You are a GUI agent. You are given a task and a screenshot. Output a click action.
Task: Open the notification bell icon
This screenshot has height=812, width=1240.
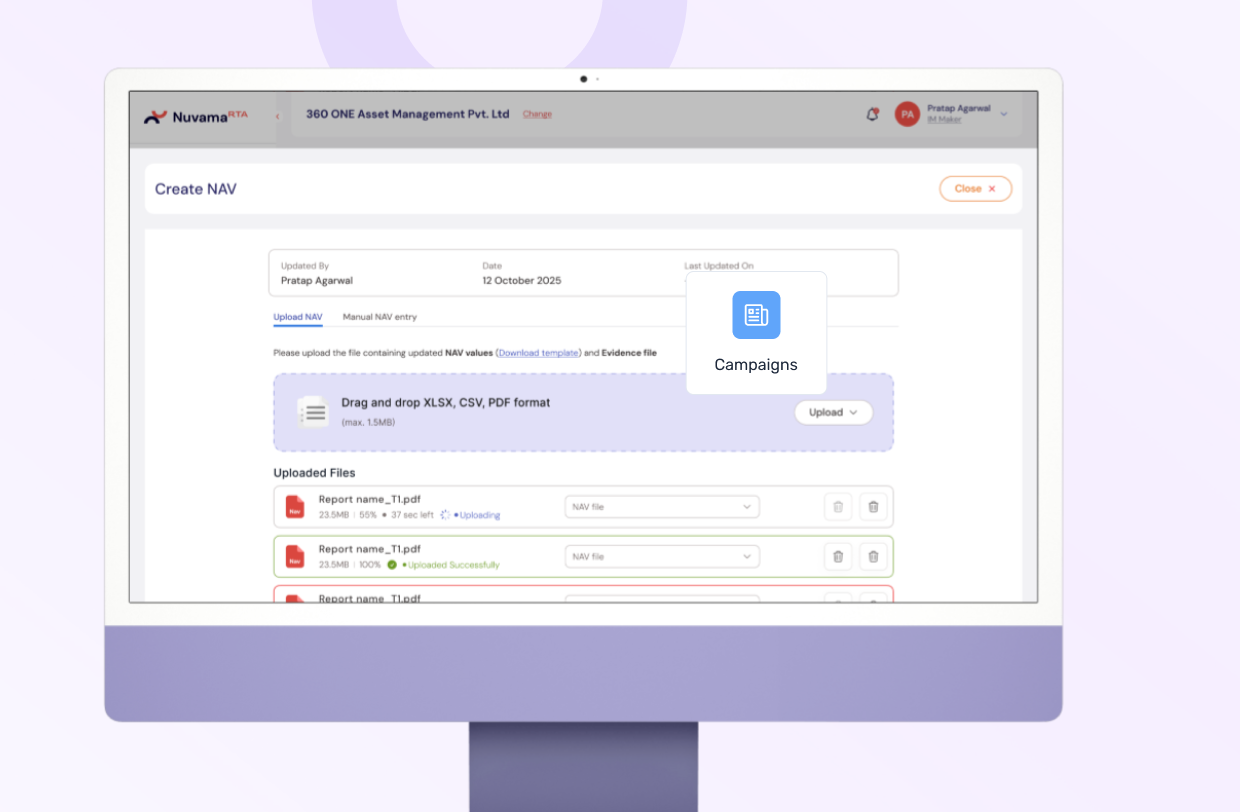(872, 115)
